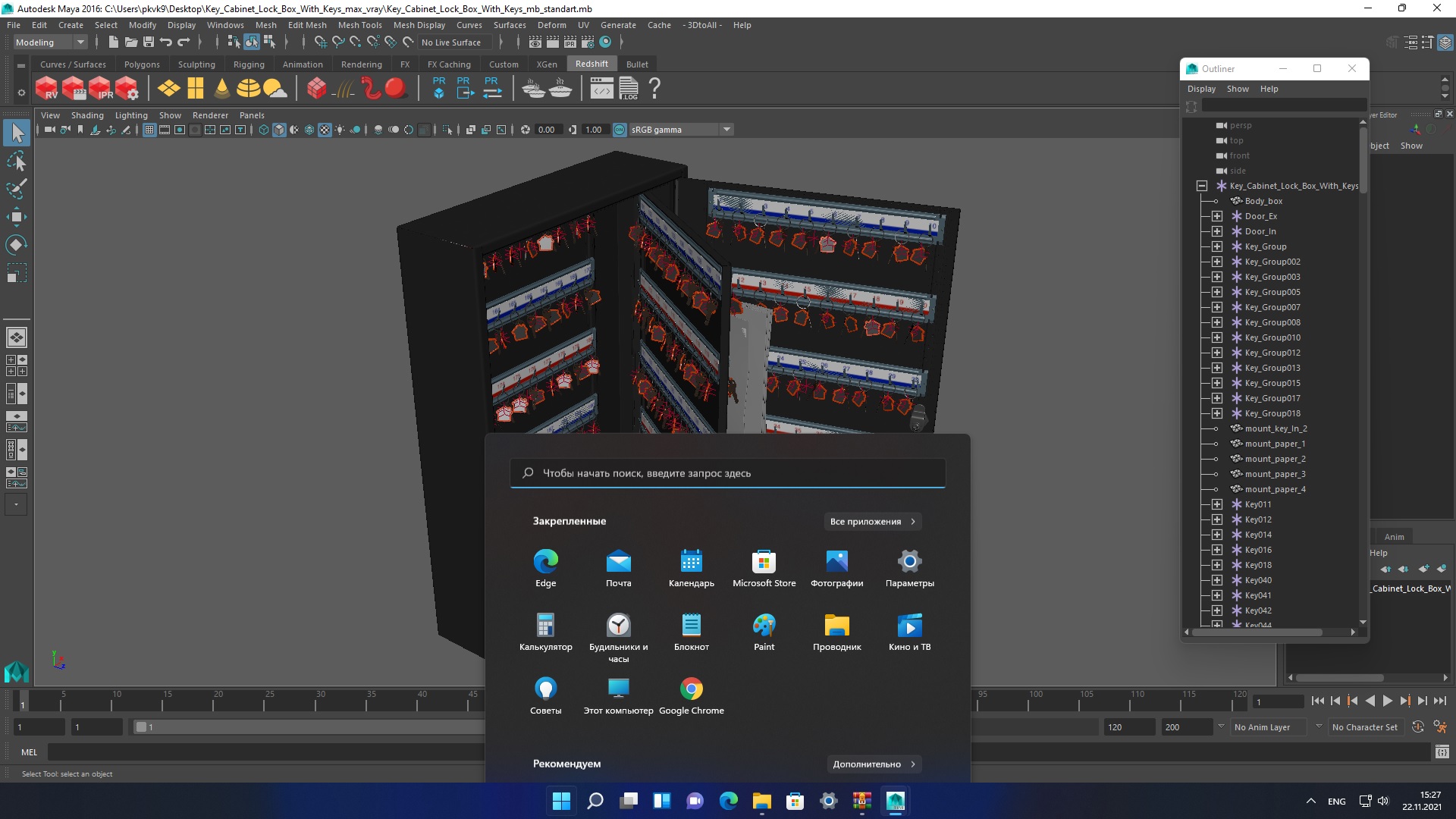Open Google Chrome from Start menu
1456x819 pixels.
(x=691, y=687)
